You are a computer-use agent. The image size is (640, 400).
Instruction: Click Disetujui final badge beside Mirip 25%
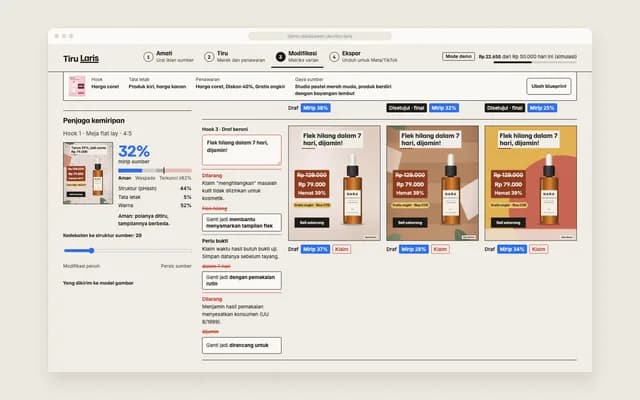click(504, 108)
